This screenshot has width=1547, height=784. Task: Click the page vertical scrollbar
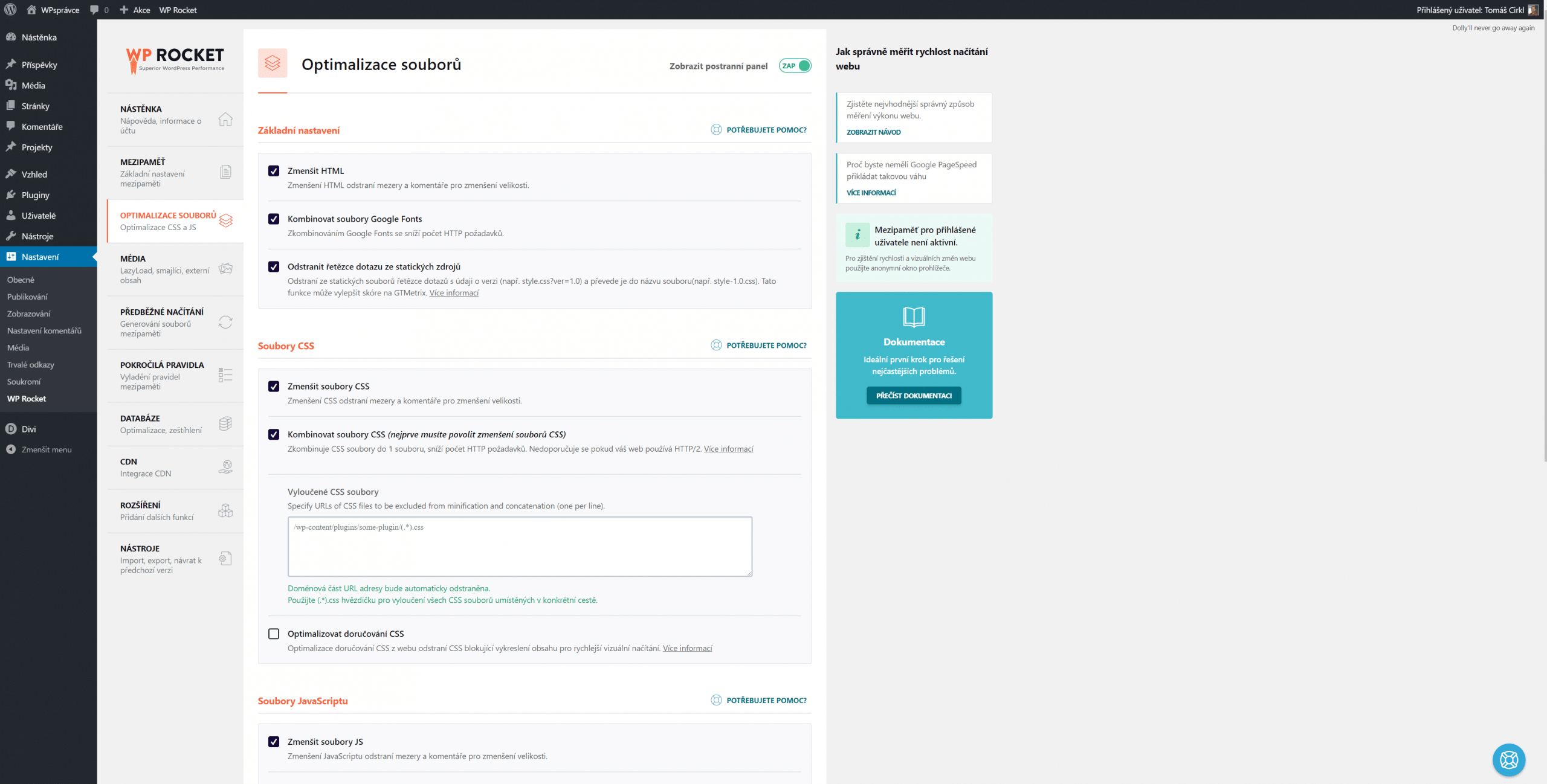(x=1545, y=242)
